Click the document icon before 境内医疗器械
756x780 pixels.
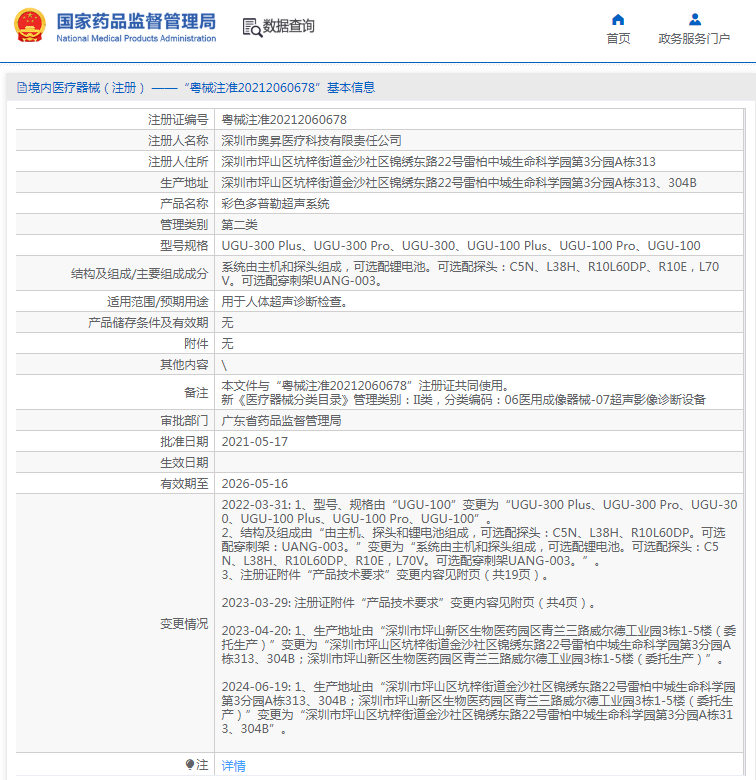pyautogui.click(x=21, y=88)
